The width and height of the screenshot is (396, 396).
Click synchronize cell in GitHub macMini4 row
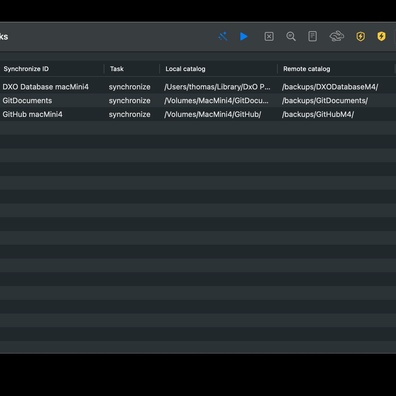pos(129,114)
